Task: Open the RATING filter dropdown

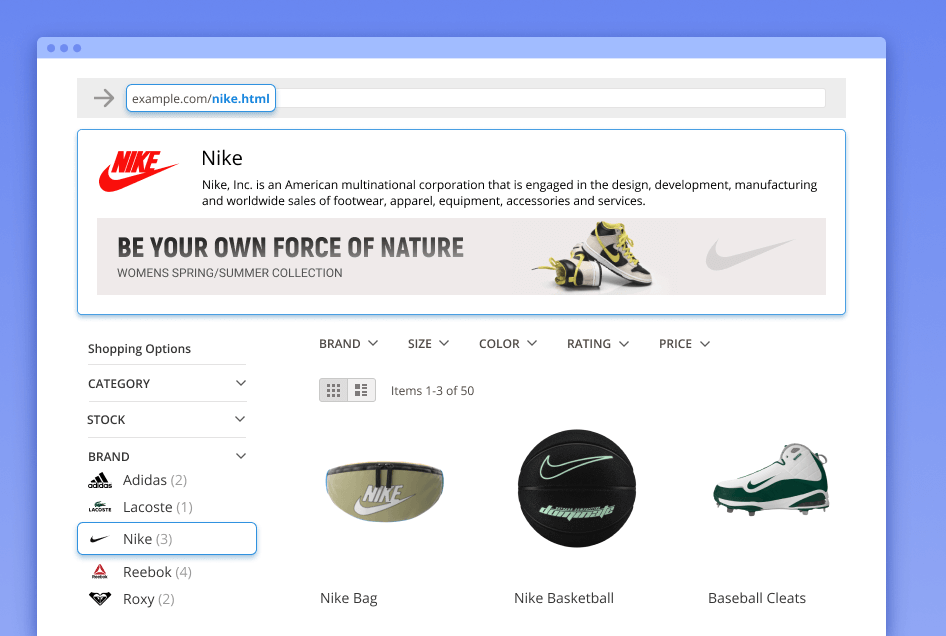Action: tap(598, 344)
